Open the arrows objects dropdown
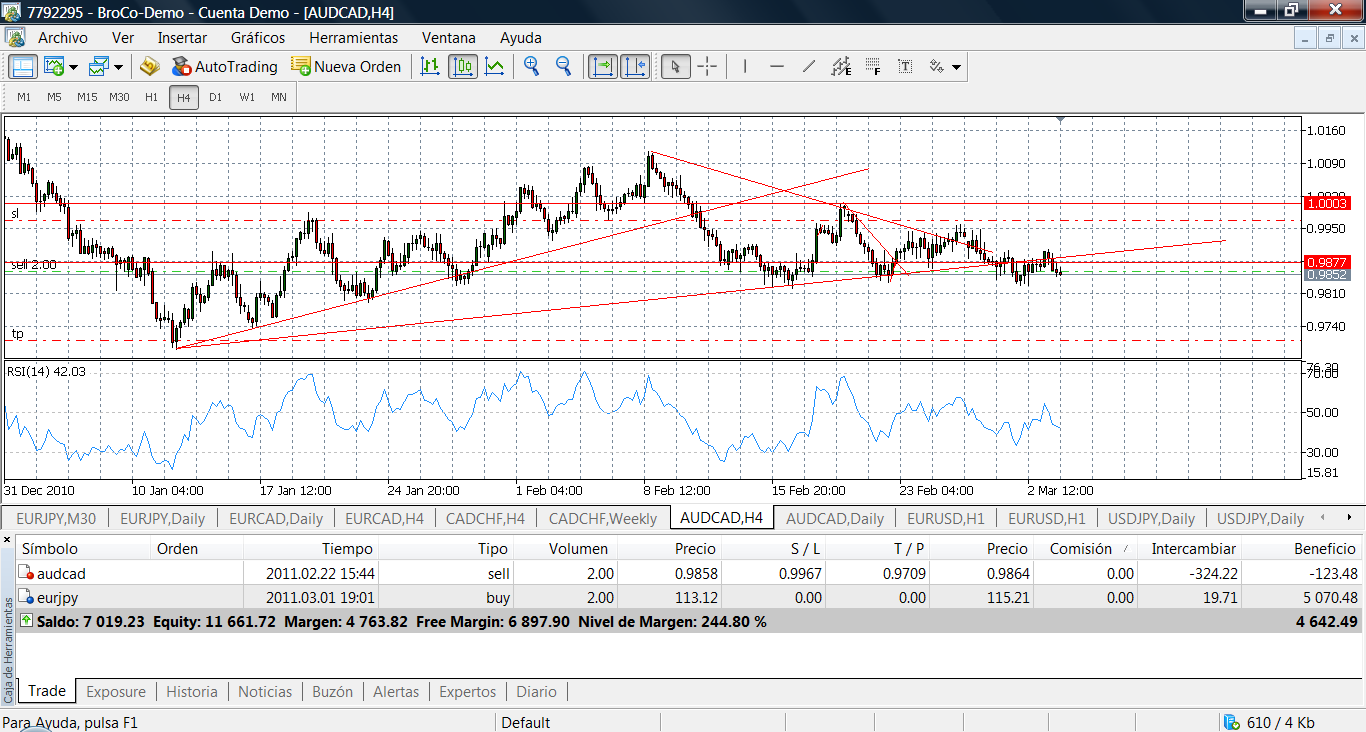 (x=957, y=68)
